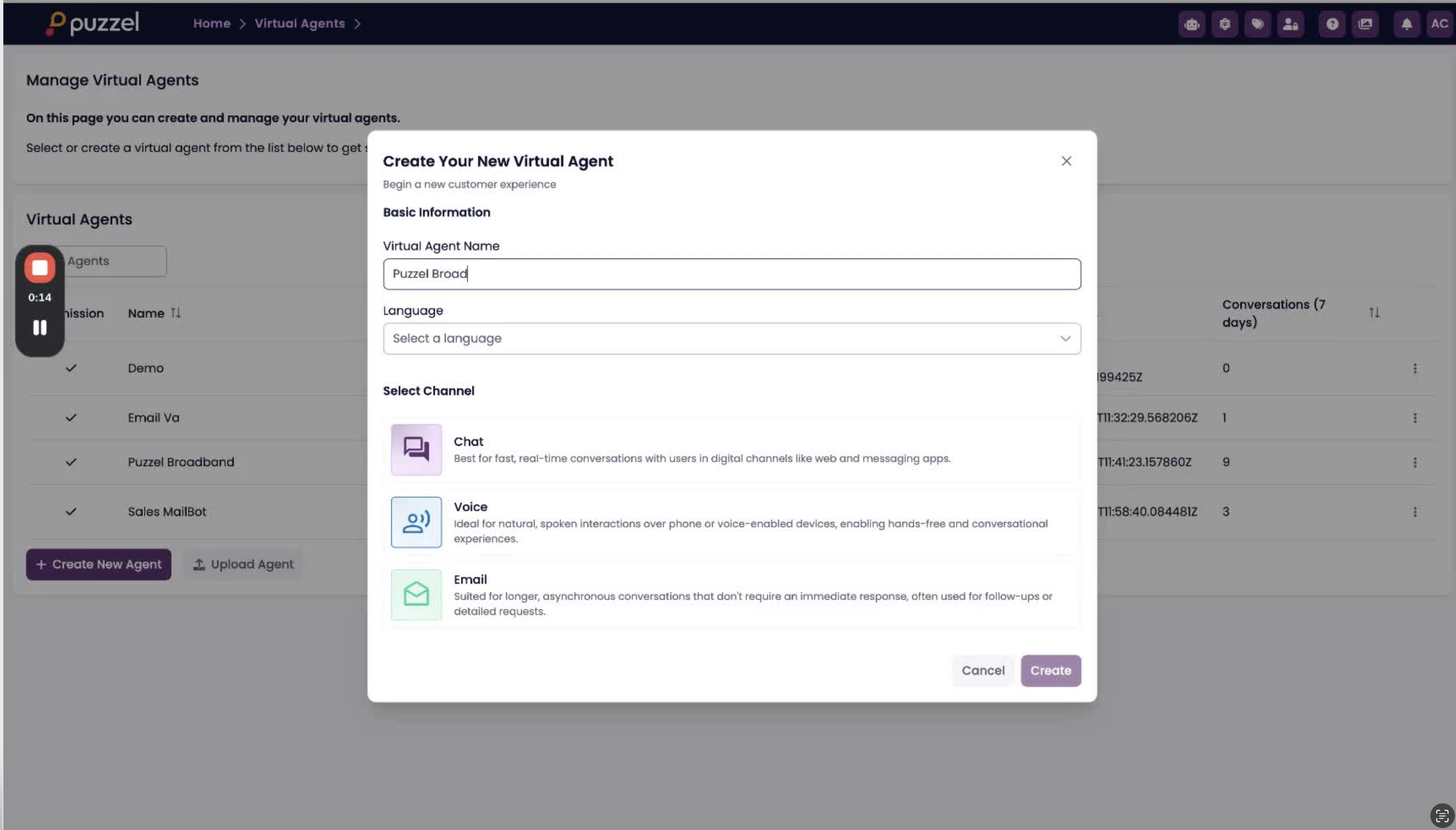The width and height of the screenshot is (1456, 830).
Task: Go to the Home breadcrumb
Action: pos(211,24)
